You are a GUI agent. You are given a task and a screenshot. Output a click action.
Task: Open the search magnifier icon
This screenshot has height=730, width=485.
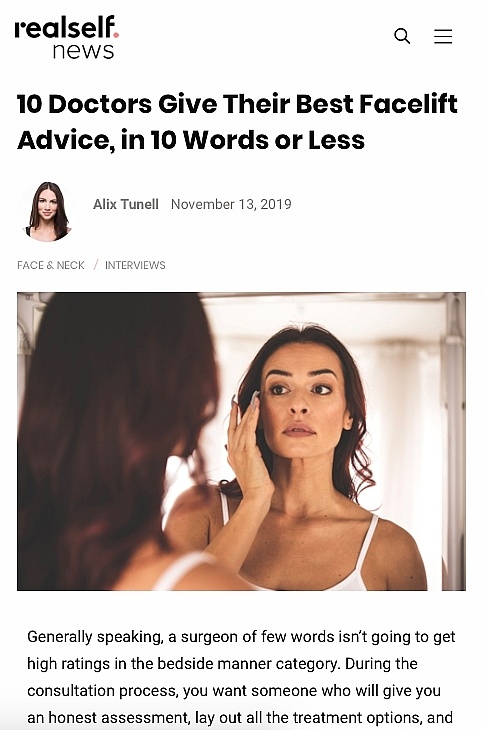[x=402, y=36]
